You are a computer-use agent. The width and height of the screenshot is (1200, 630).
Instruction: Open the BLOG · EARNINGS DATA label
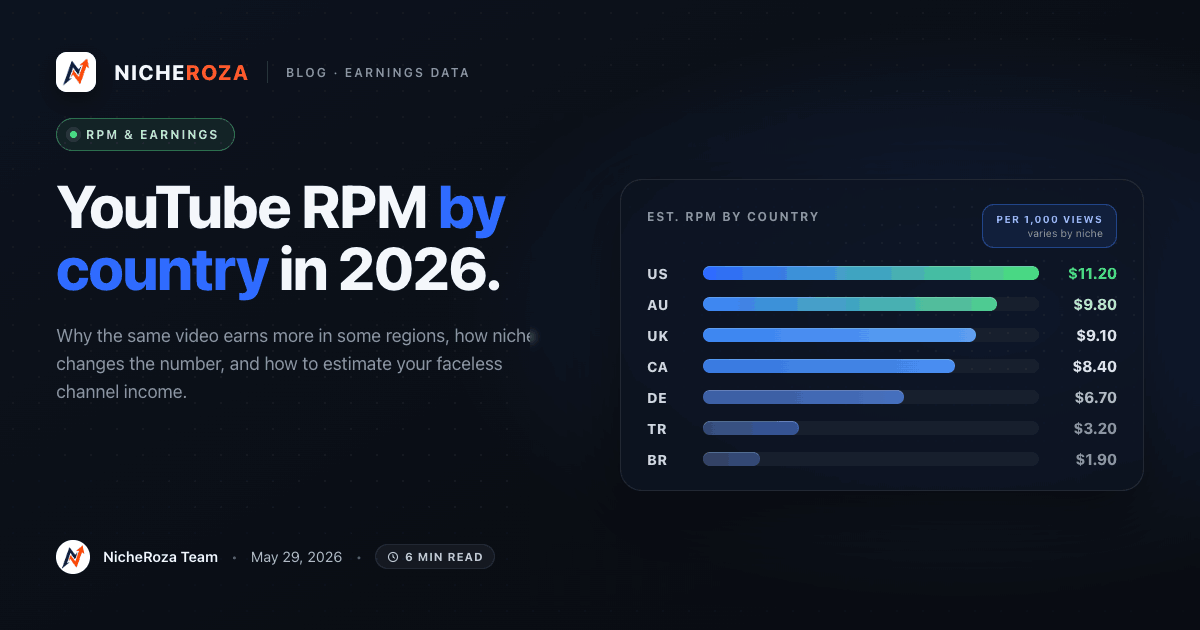point(378,72)
